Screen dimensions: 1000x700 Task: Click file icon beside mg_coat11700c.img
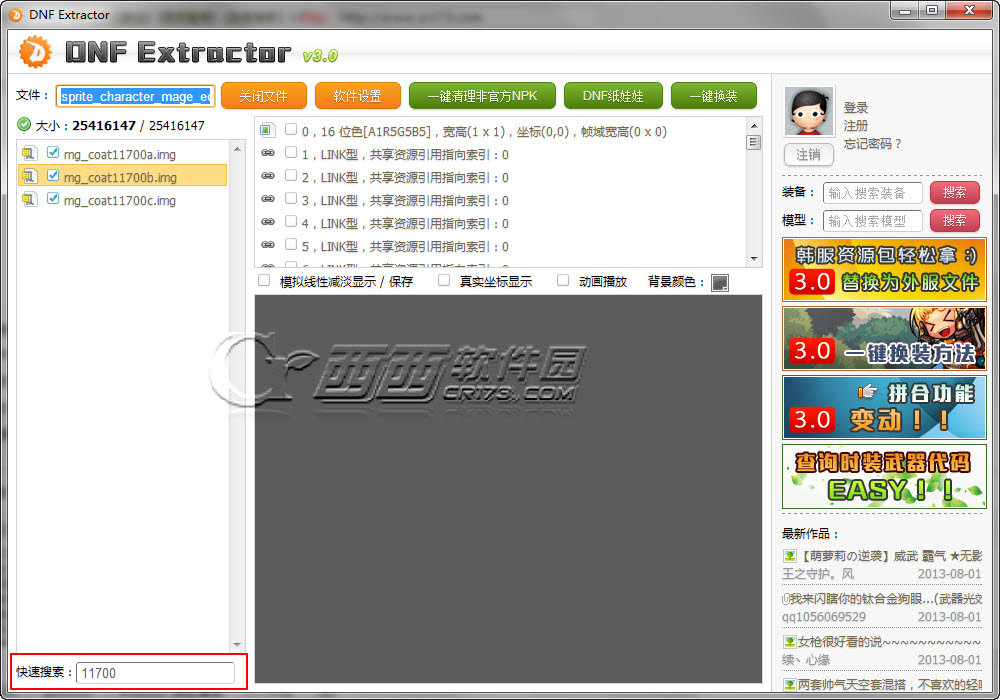click(29, 199)
